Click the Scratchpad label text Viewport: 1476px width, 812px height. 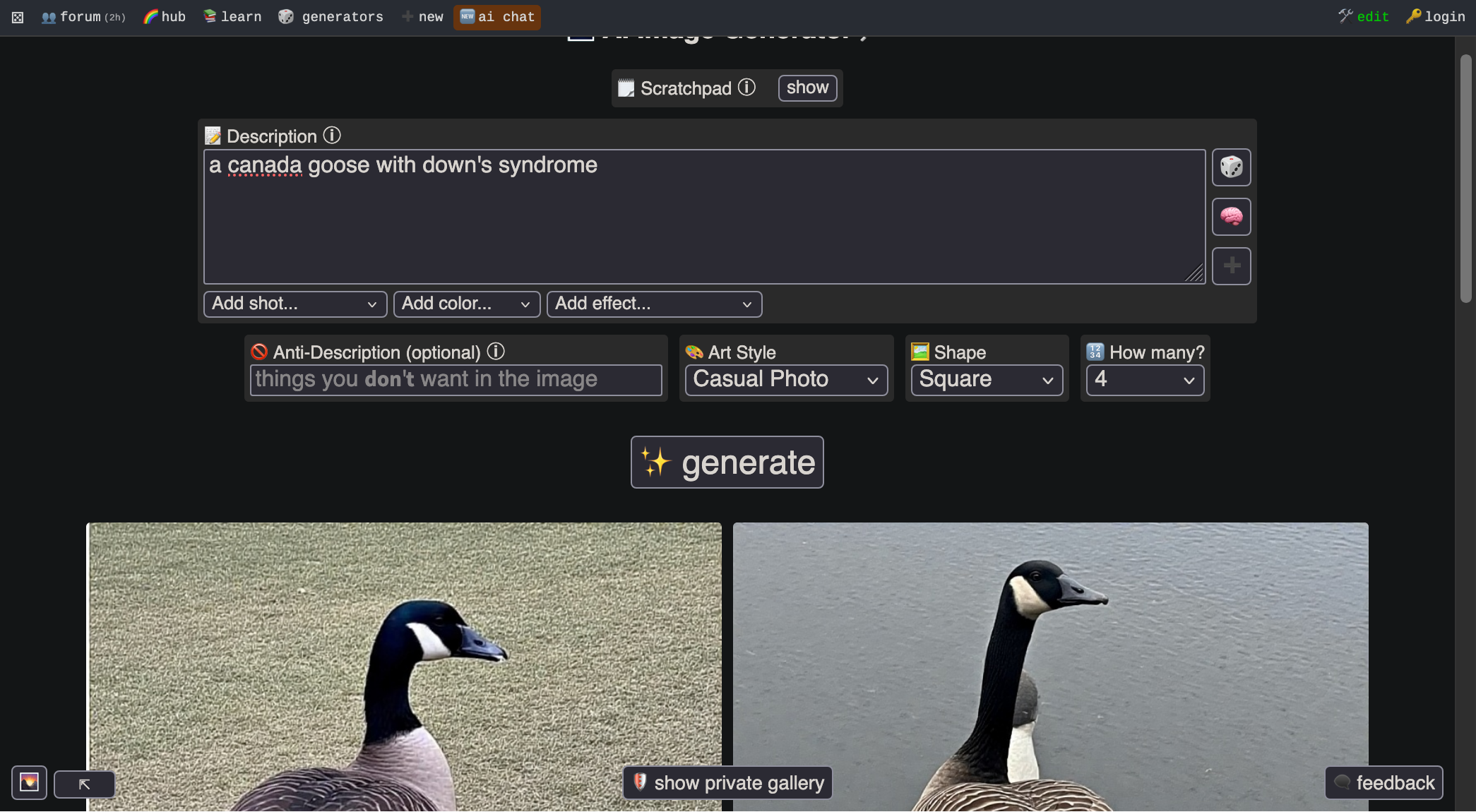pyautogui.click(x=686, y=88)
